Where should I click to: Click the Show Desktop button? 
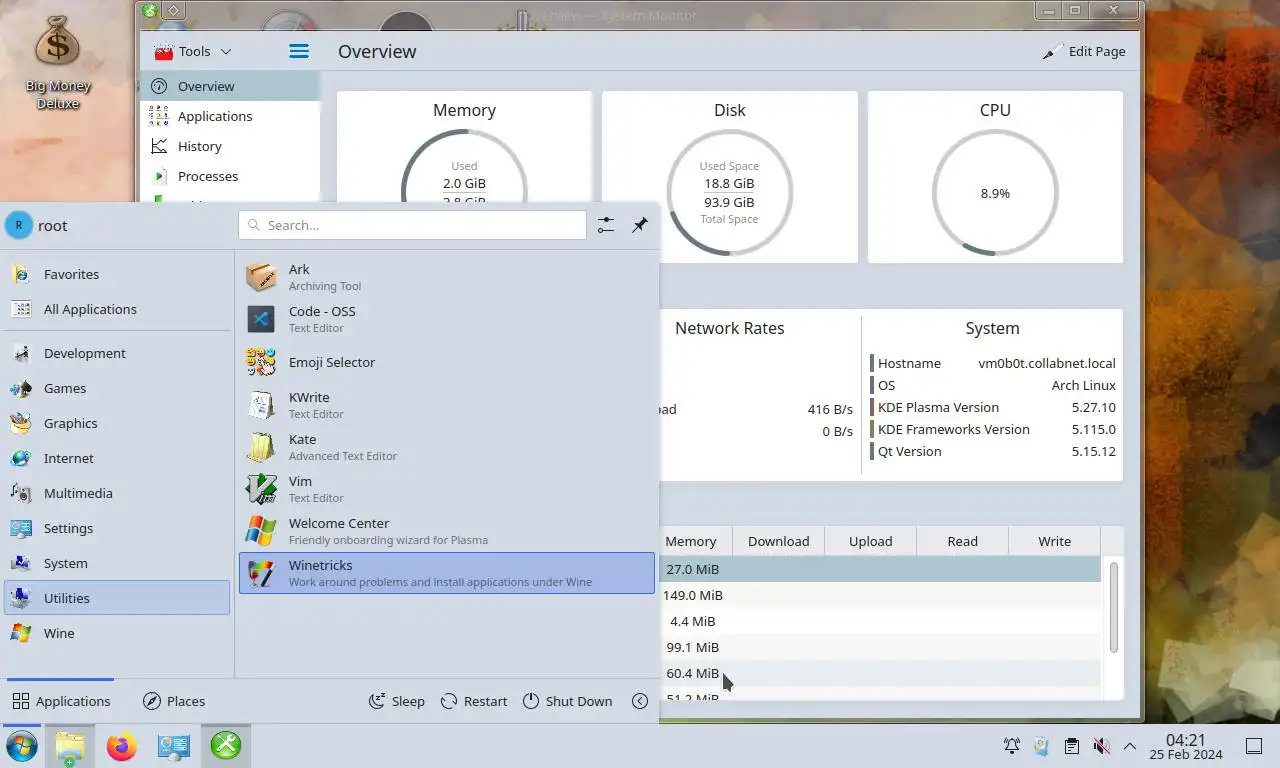click(1254, 746)
